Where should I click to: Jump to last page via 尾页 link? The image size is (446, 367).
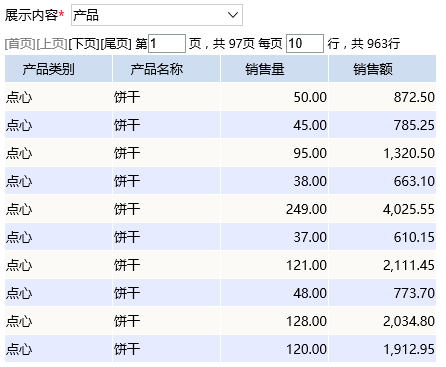[116, 44]
